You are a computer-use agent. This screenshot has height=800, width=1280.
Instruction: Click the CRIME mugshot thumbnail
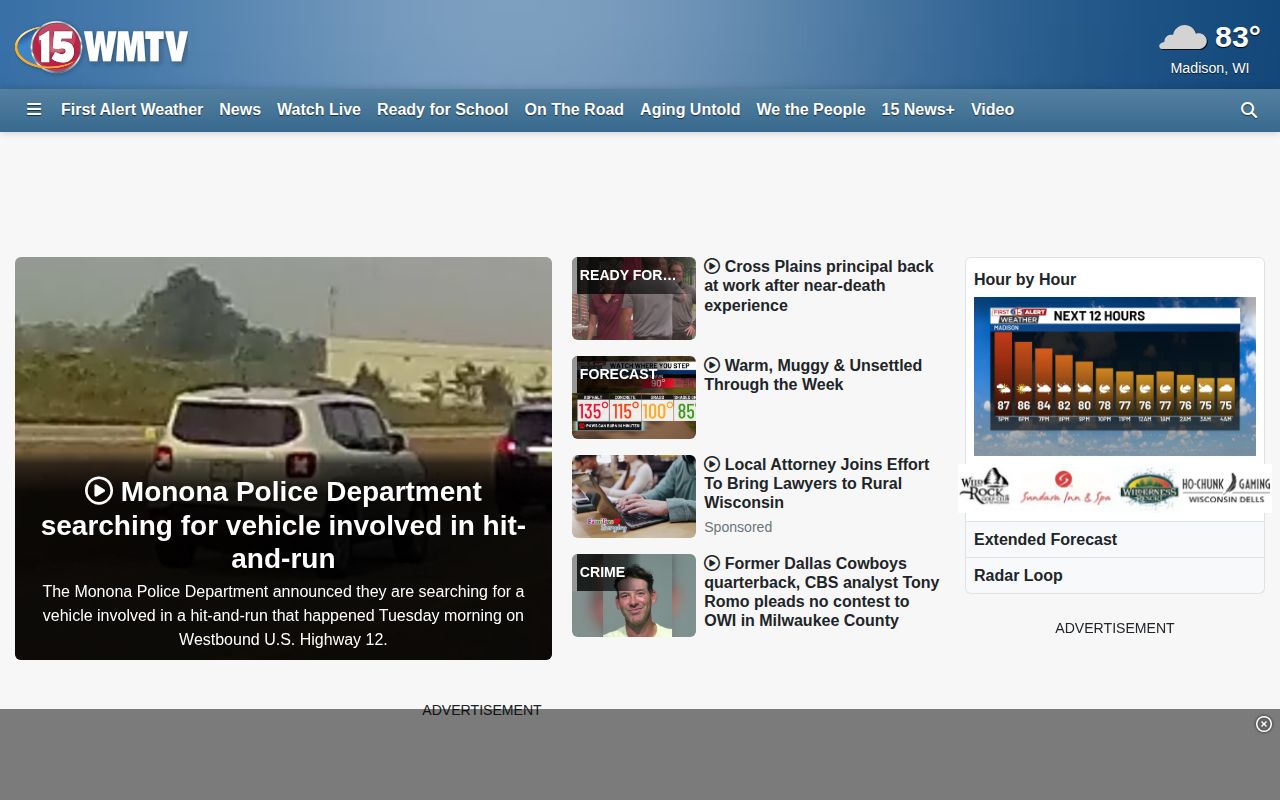tap(634, 595)
